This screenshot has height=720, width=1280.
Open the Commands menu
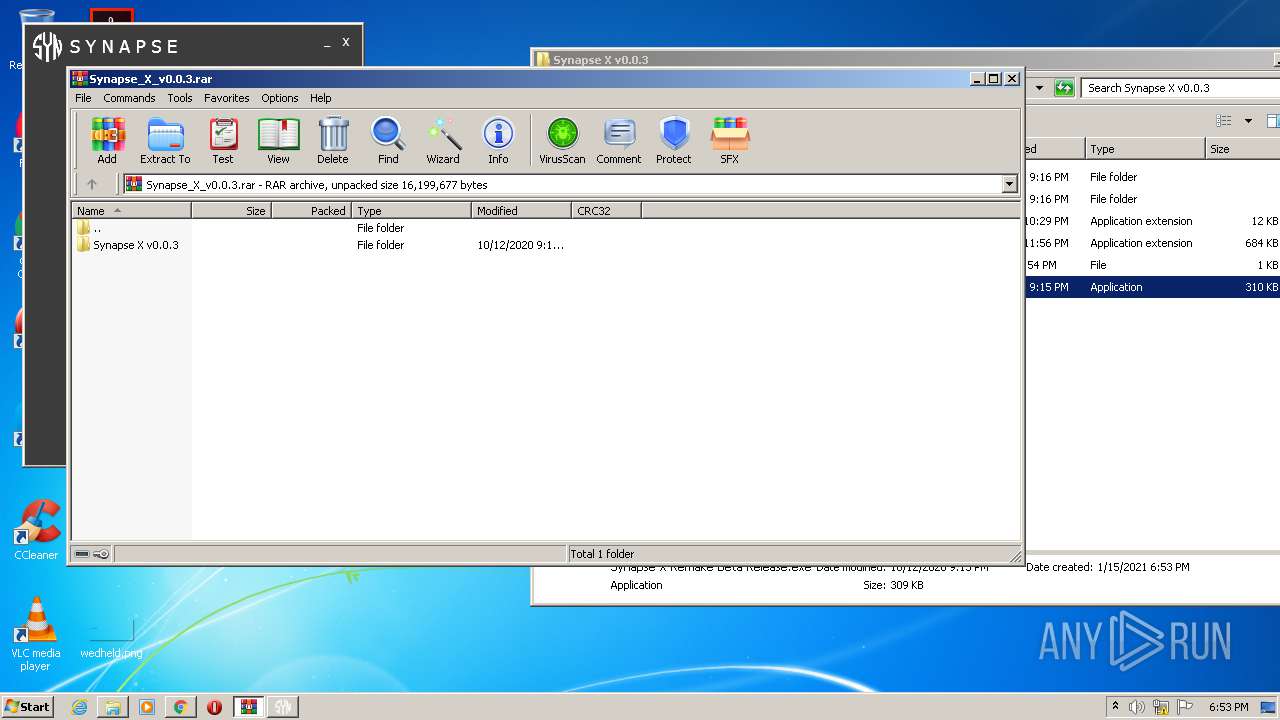[129, 98]
